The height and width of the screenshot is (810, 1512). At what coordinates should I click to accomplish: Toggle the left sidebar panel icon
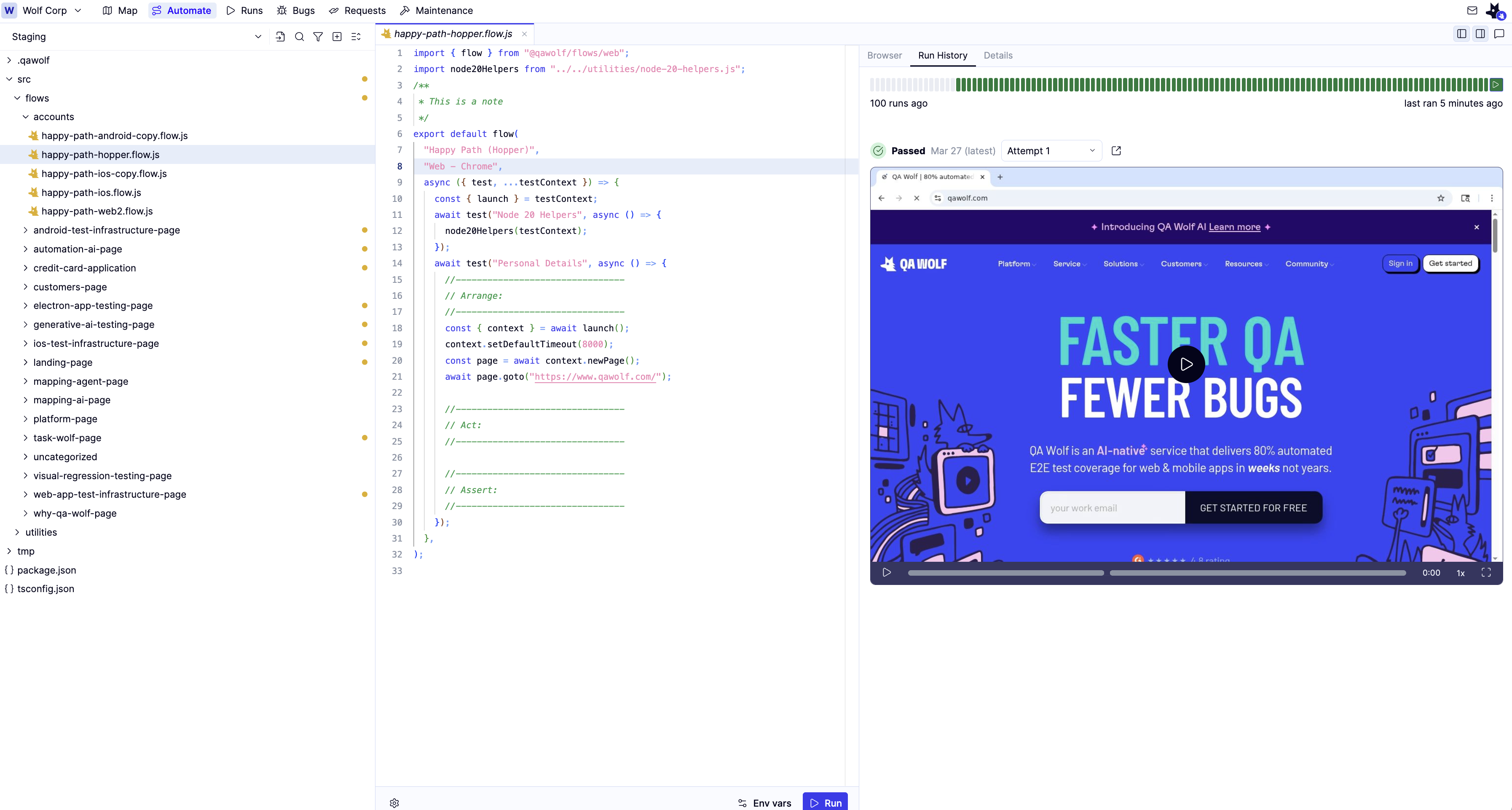(x=1461, y=33)
